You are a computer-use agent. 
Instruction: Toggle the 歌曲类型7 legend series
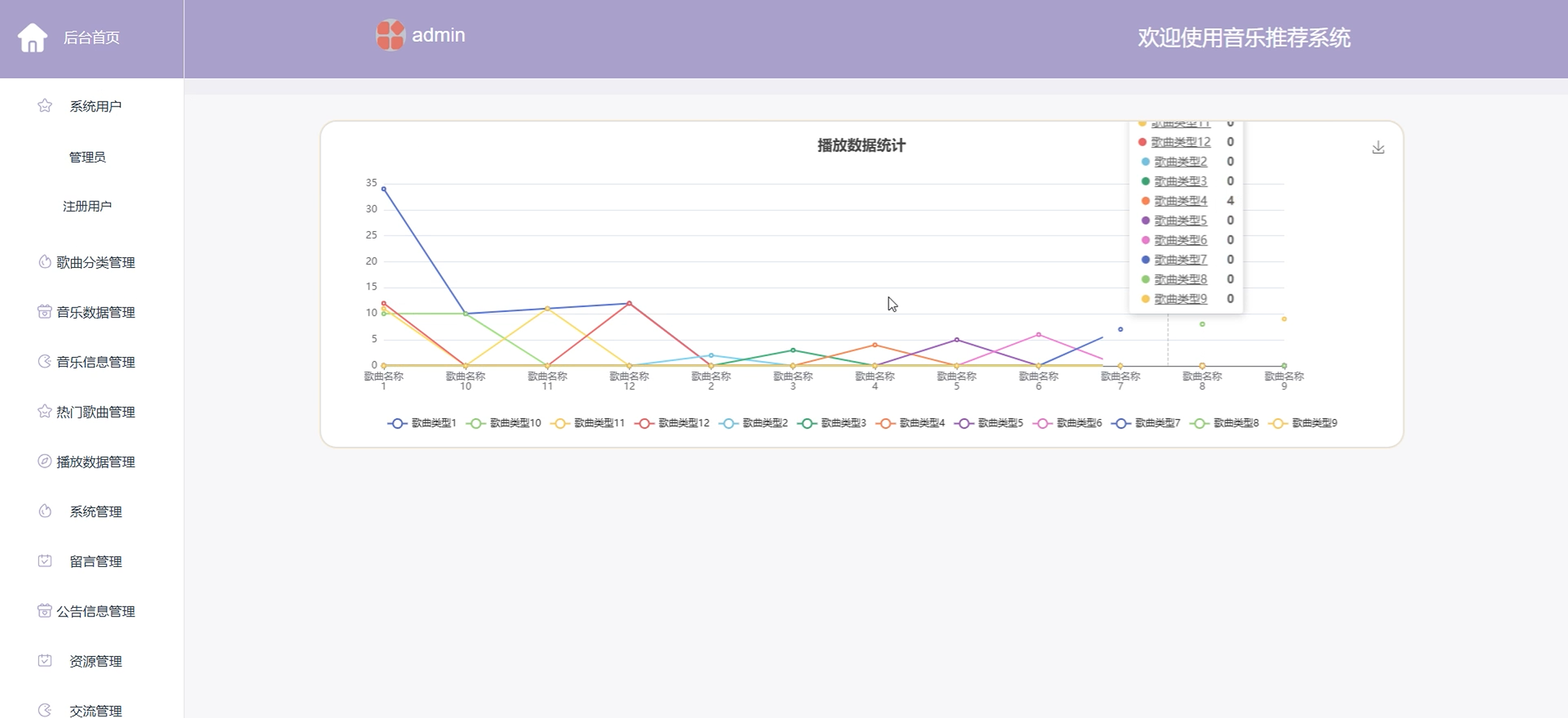click(x=1145, y=423)
